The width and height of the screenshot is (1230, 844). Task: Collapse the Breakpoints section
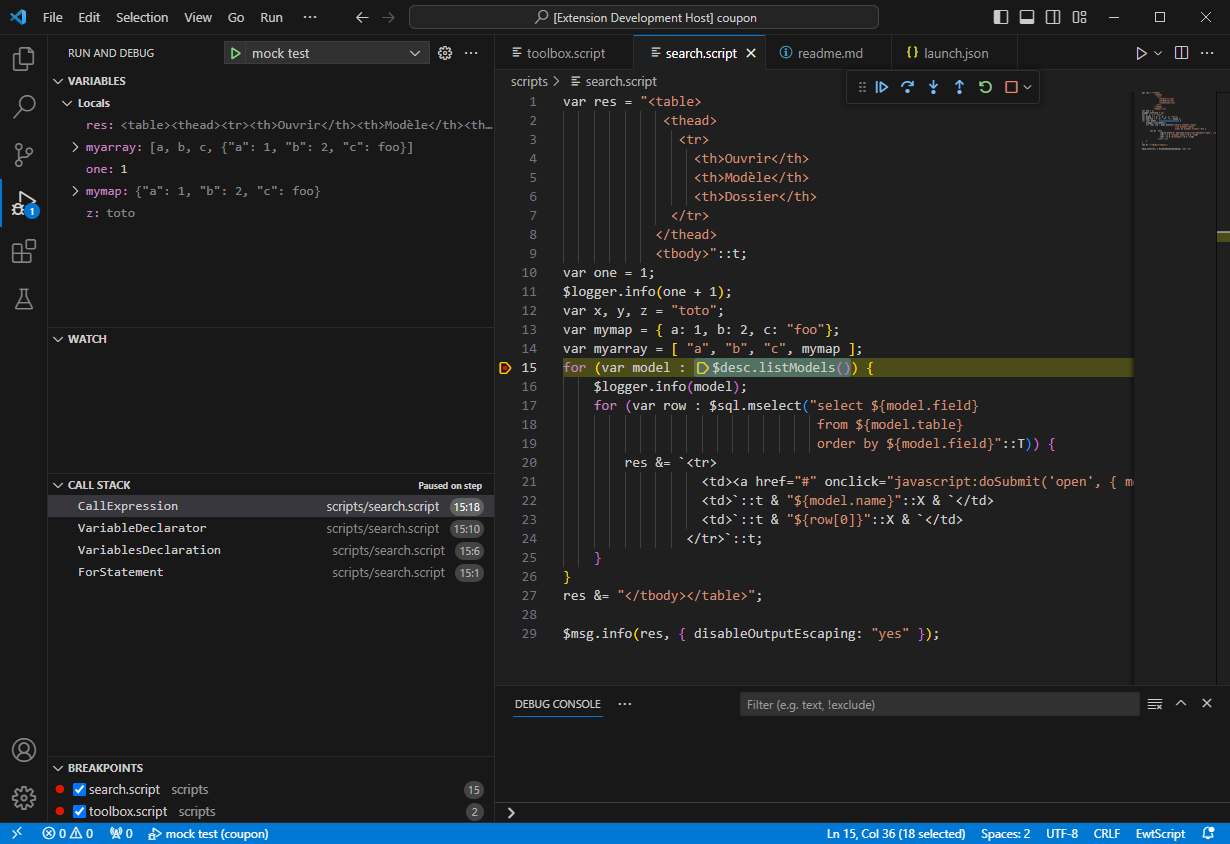pyautogui.click(x=57, y=768)
